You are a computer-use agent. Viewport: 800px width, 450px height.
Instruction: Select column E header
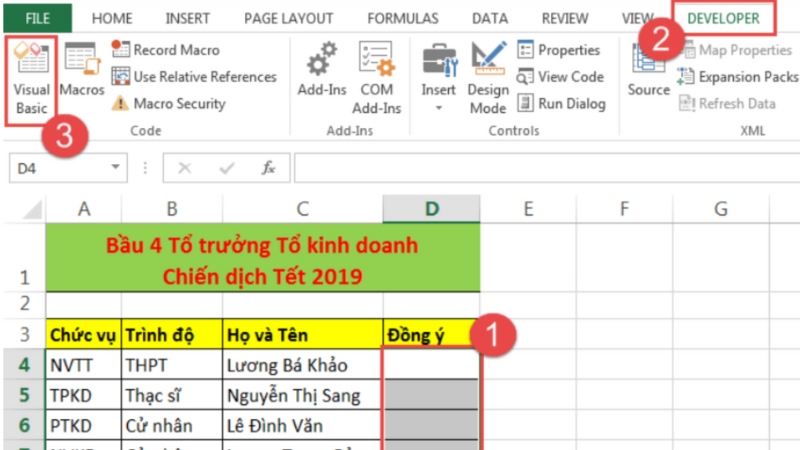(x=528, y=209)
